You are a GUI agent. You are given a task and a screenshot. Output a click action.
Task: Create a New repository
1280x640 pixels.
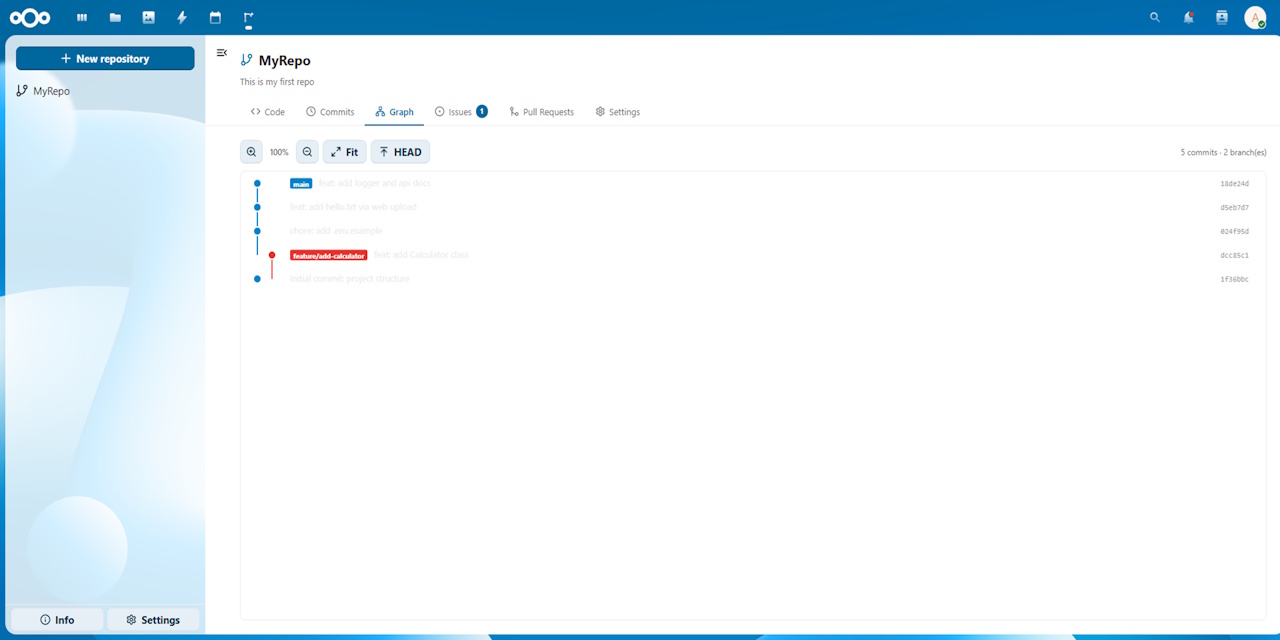[x=105, y=58]
